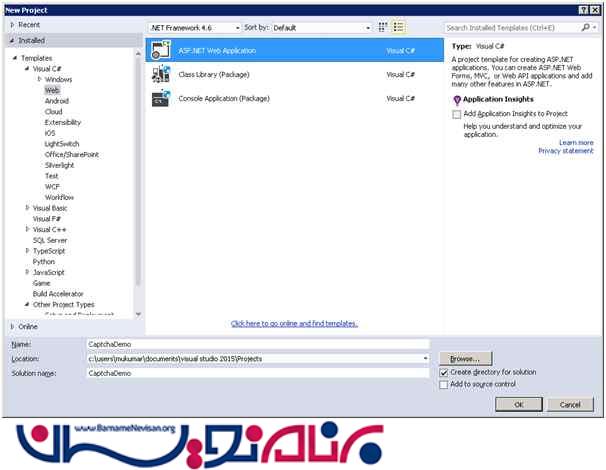
Task: Click the Solution name input field
Action: 258,373
